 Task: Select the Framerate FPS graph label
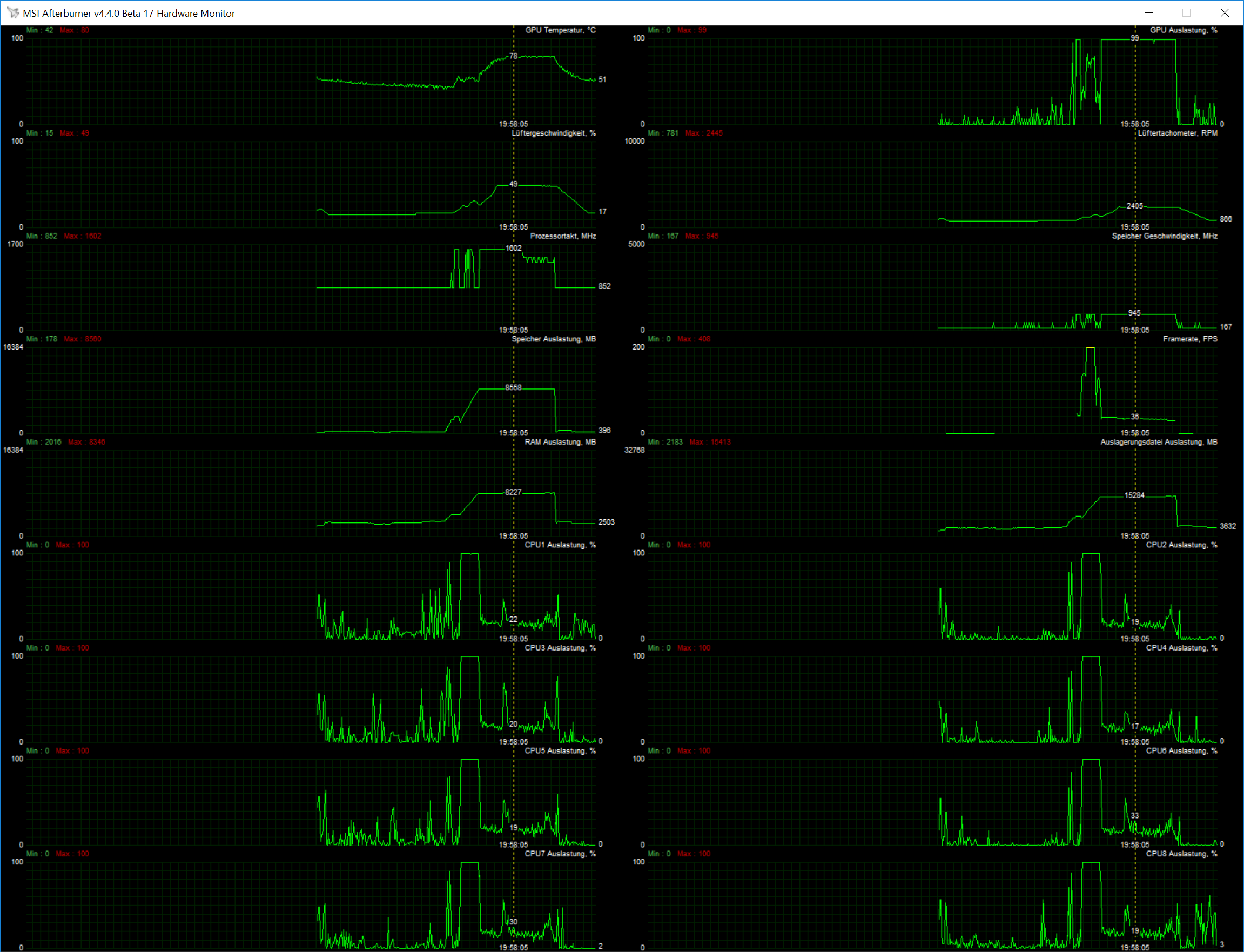1189,339
